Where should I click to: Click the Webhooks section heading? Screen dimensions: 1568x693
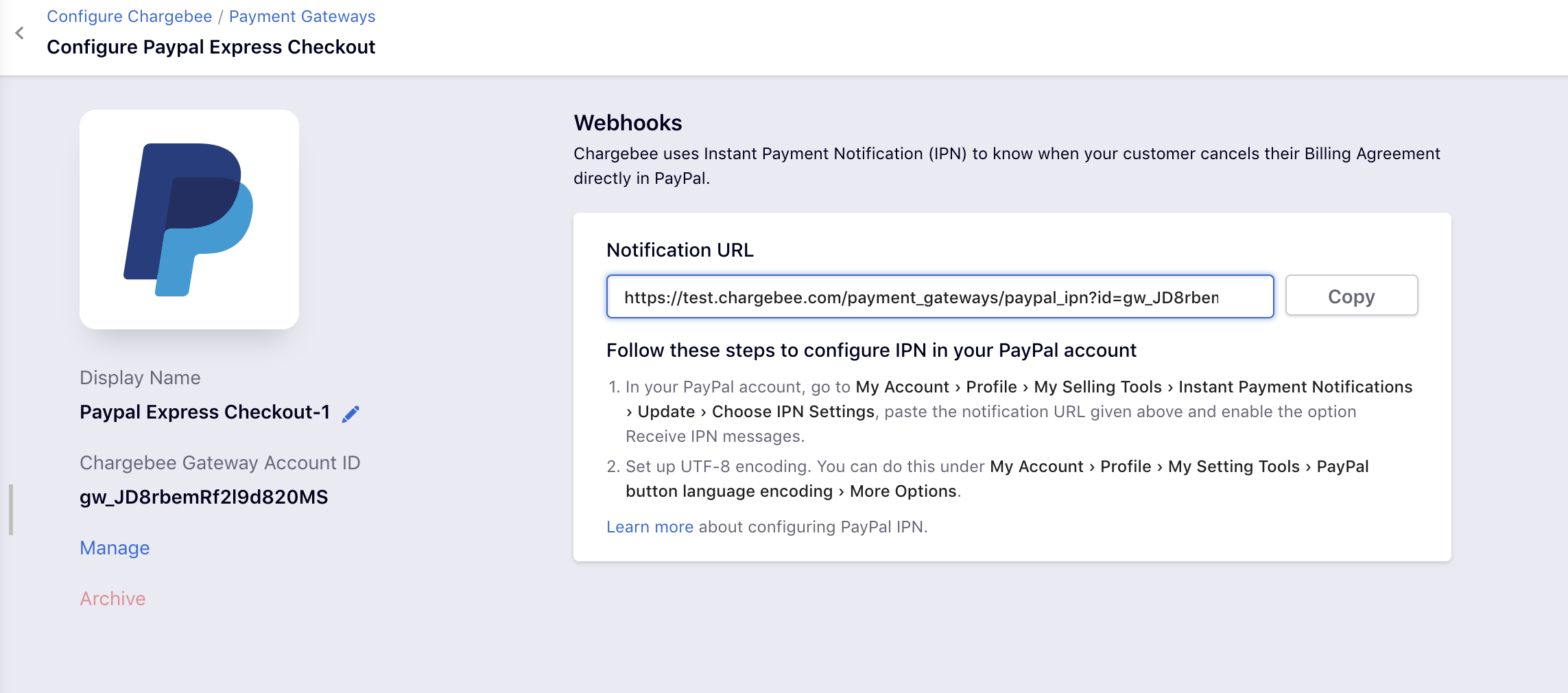pos(628,123)
